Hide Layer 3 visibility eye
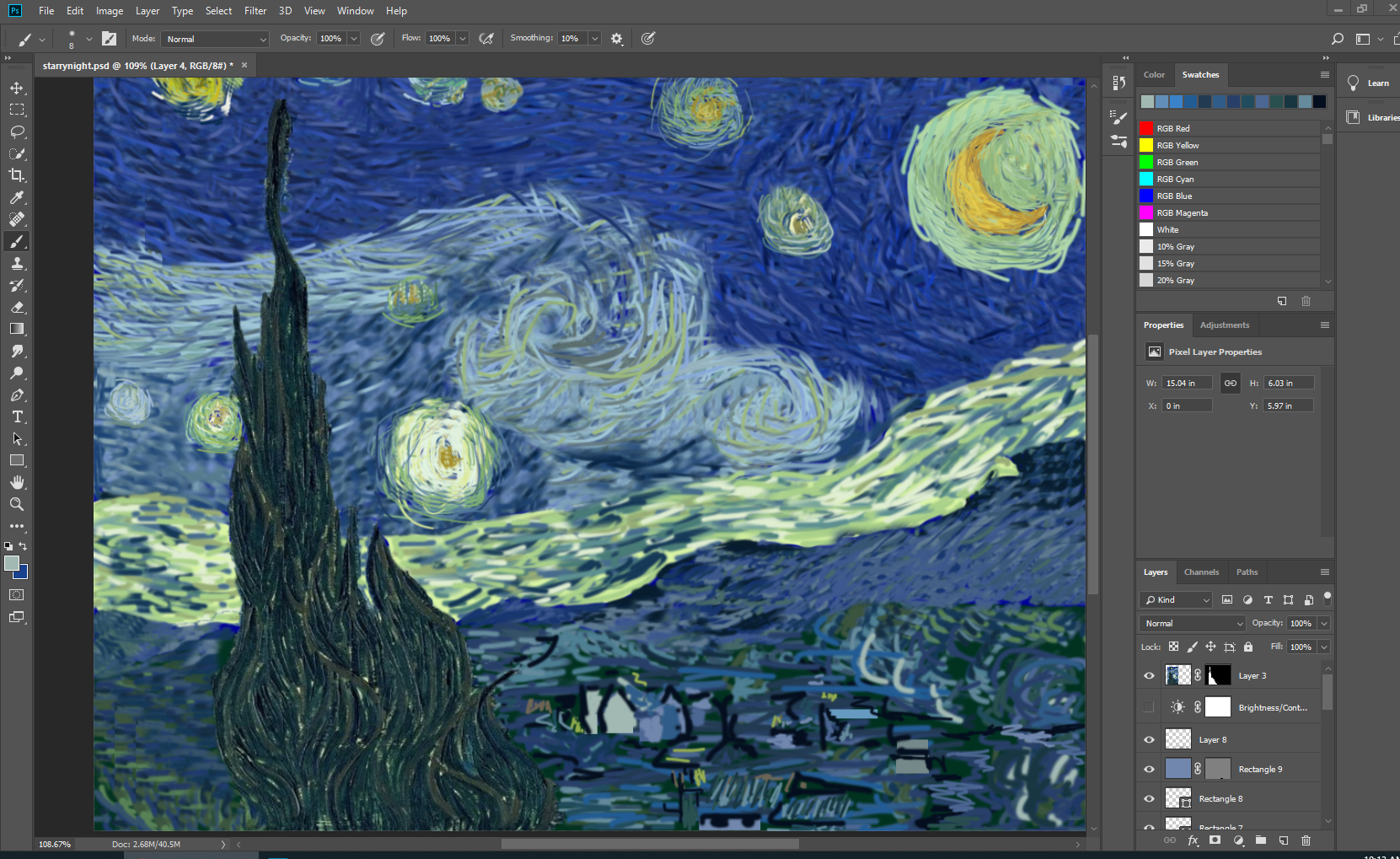Image resolution: width=1400 pixels, height=859 pixels. (x=1149, y=675)
